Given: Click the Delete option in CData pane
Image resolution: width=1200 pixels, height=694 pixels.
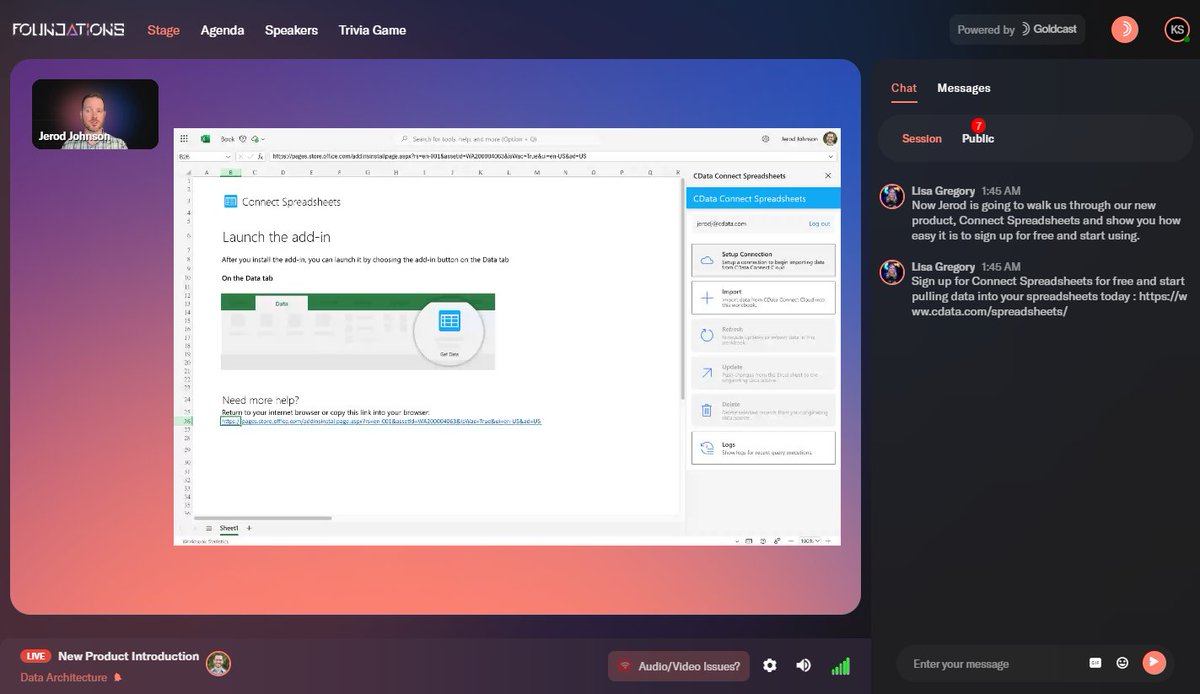Looking at the screenshot, I should [763, 409].
